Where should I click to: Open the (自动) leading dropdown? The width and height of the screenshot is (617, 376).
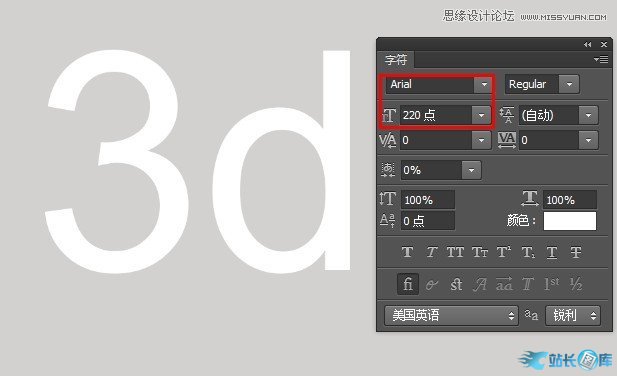[x=588, y=115]
